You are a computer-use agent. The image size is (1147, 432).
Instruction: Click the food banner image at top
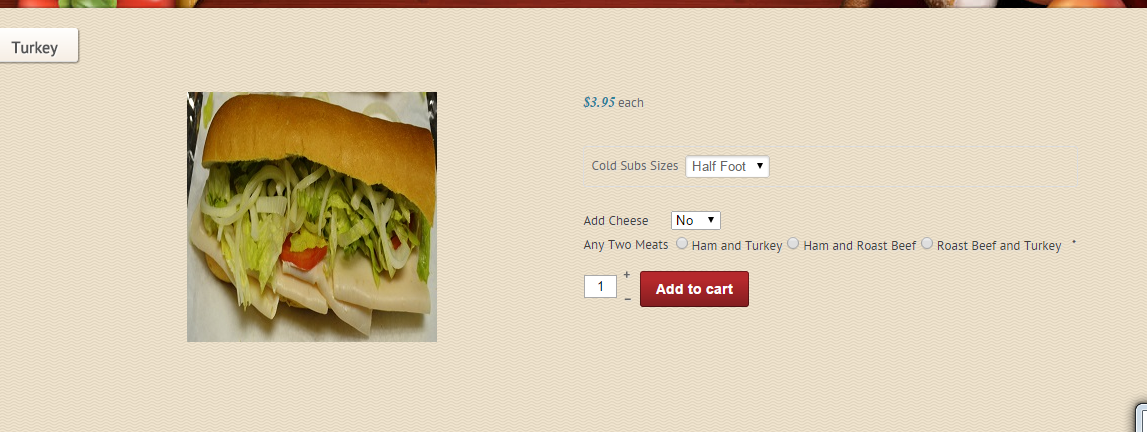click(574, 4)
